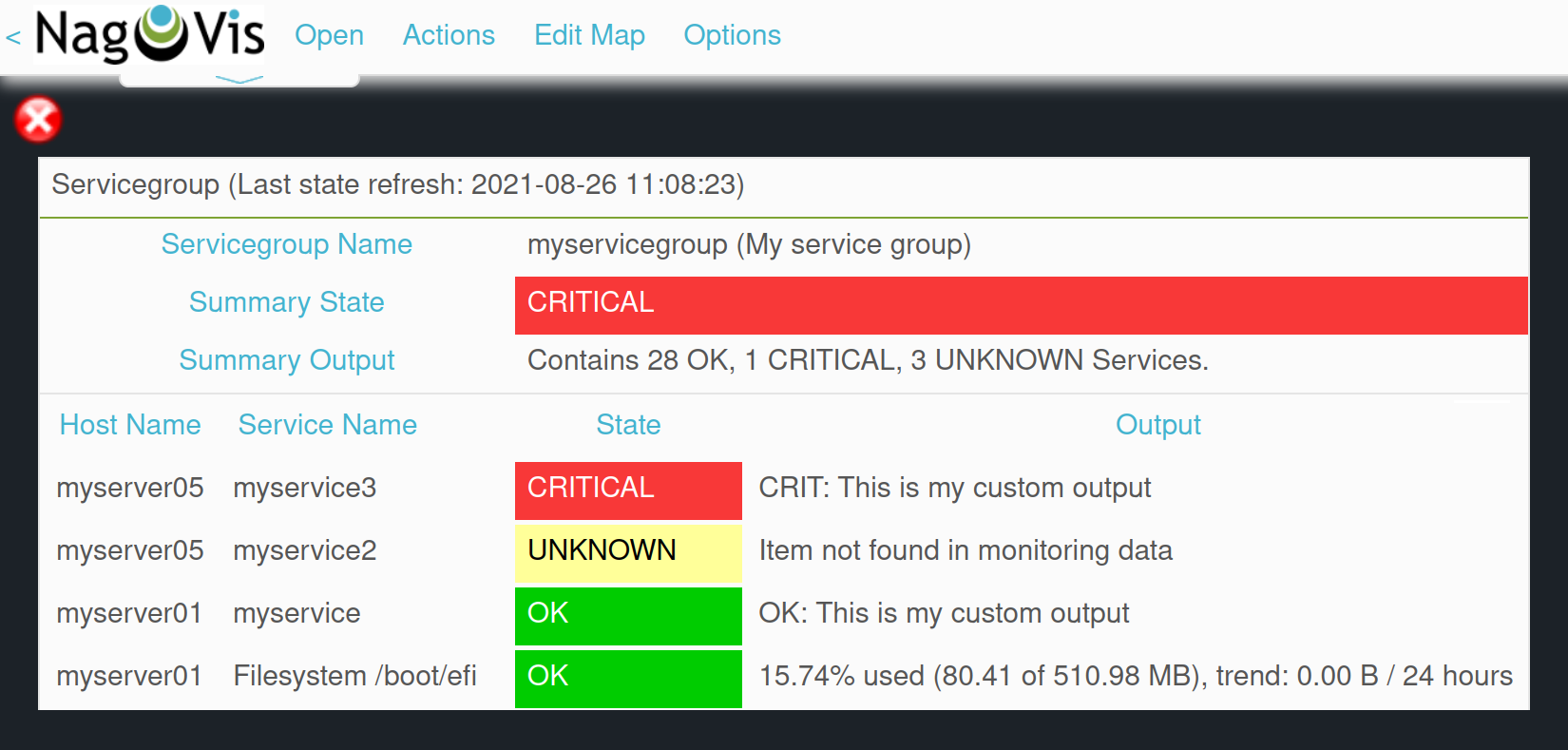The image size is (1568, 750).
Task: Open the Options menu
Action: pyautogui.click(x=732, y=35)
